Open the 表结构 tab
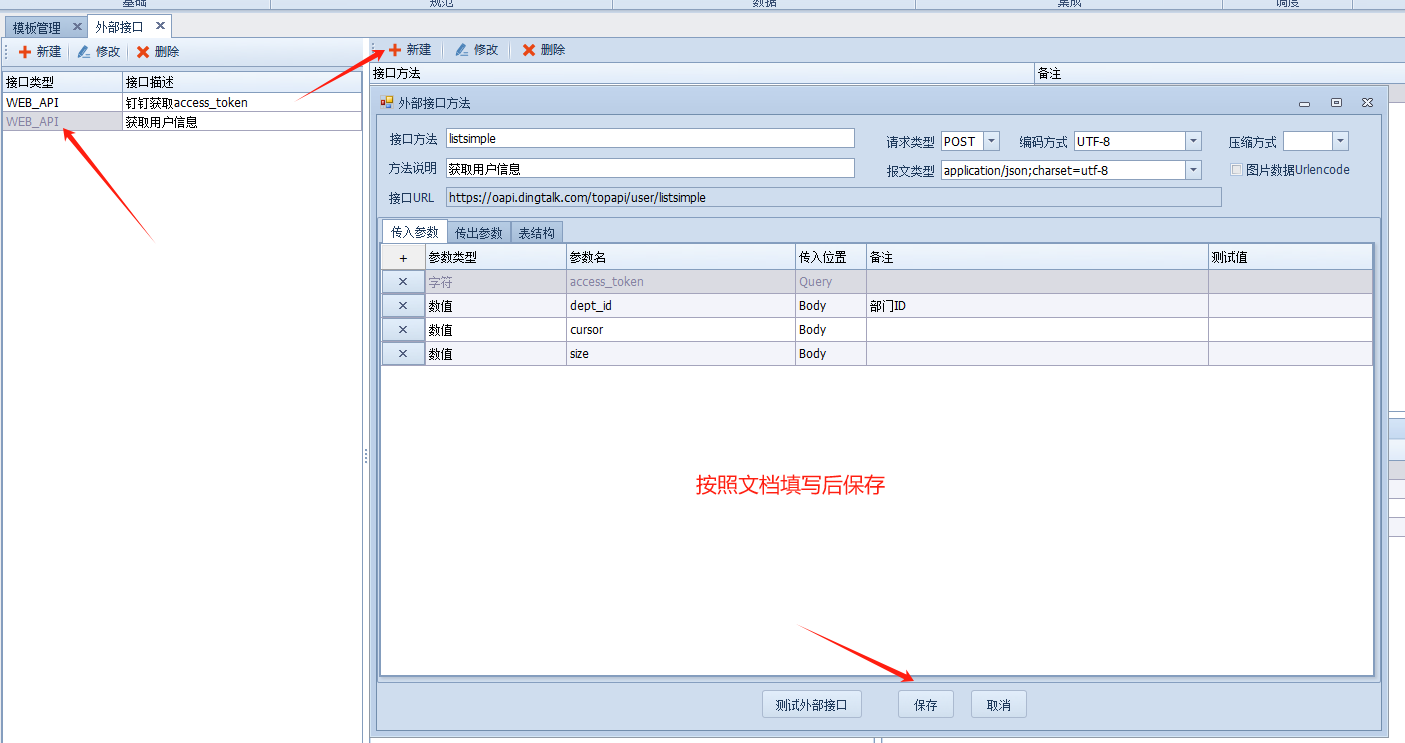This screenshot has height=743, width=1405. tap(537, 233)
